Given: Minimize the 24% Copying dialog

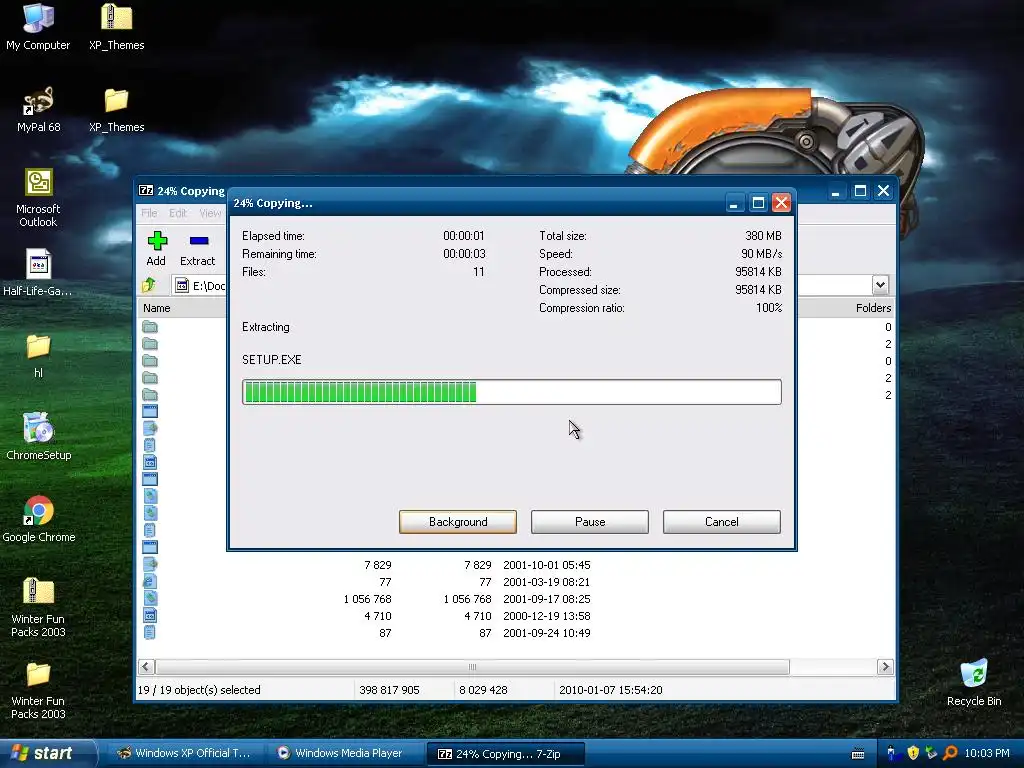Looking at the screenshot, I should coord(734,203).
